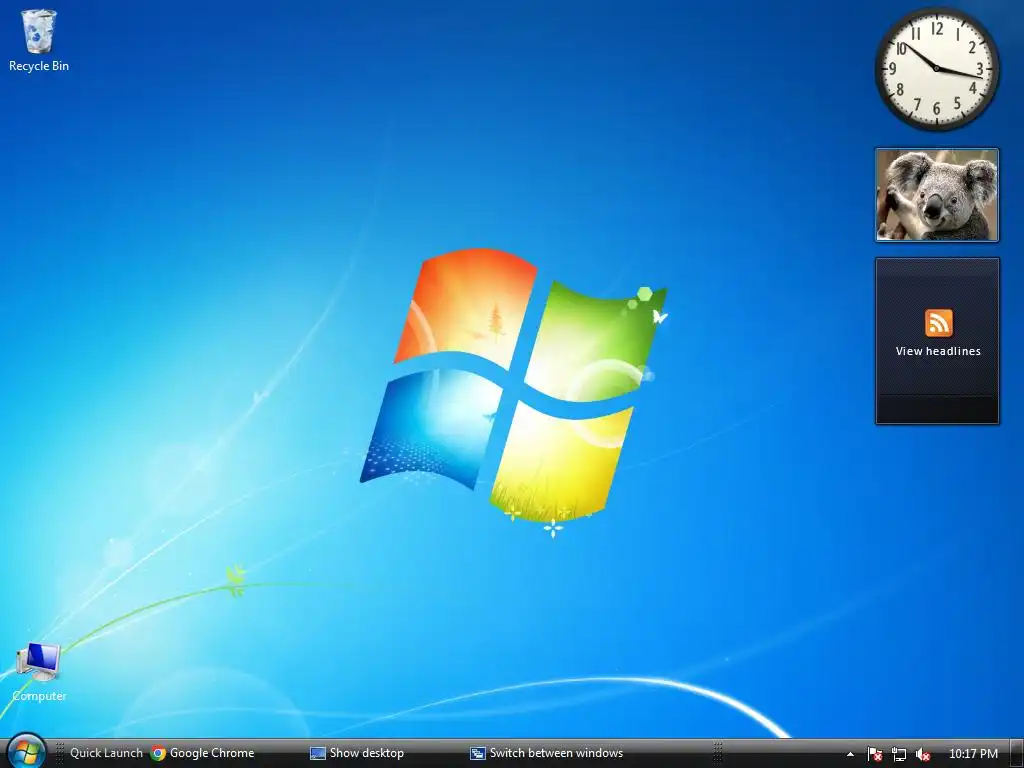Screen dimensions: 1024x768
Task: Click the orange RSS feed icon
Action: pos(938,323)
